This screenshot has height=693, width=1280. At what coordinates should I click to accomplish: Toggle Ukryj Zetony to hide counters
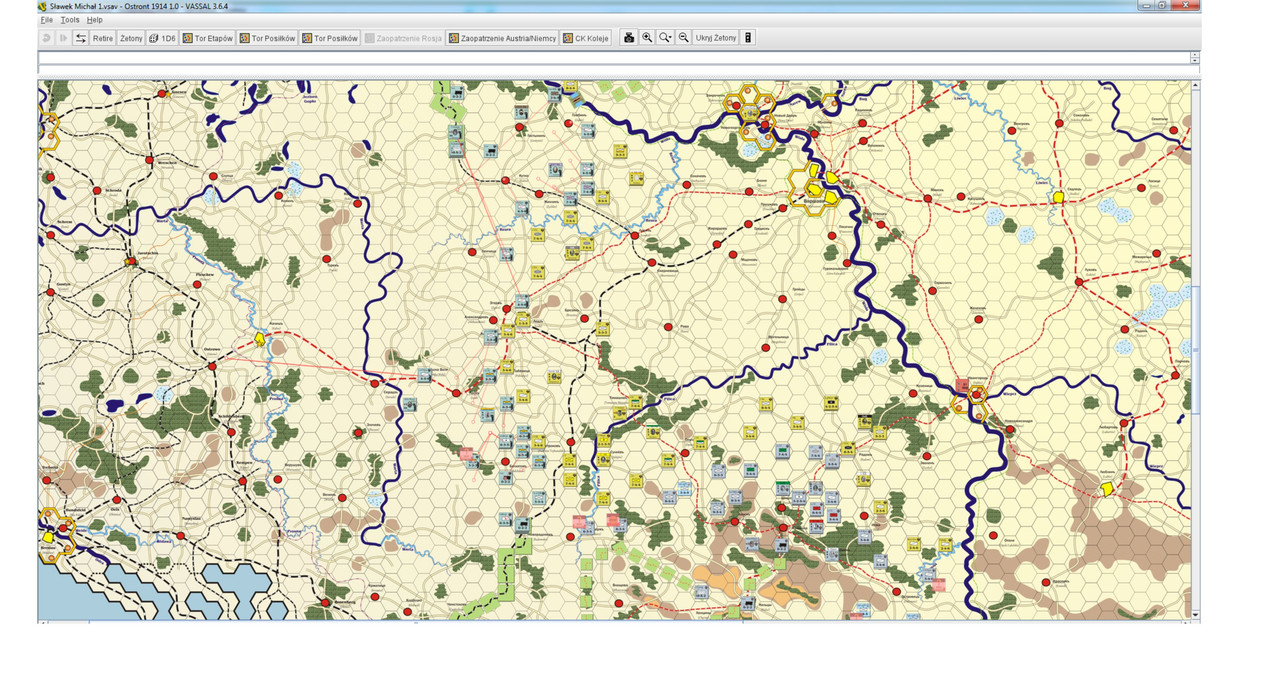(x=716, y=38)
